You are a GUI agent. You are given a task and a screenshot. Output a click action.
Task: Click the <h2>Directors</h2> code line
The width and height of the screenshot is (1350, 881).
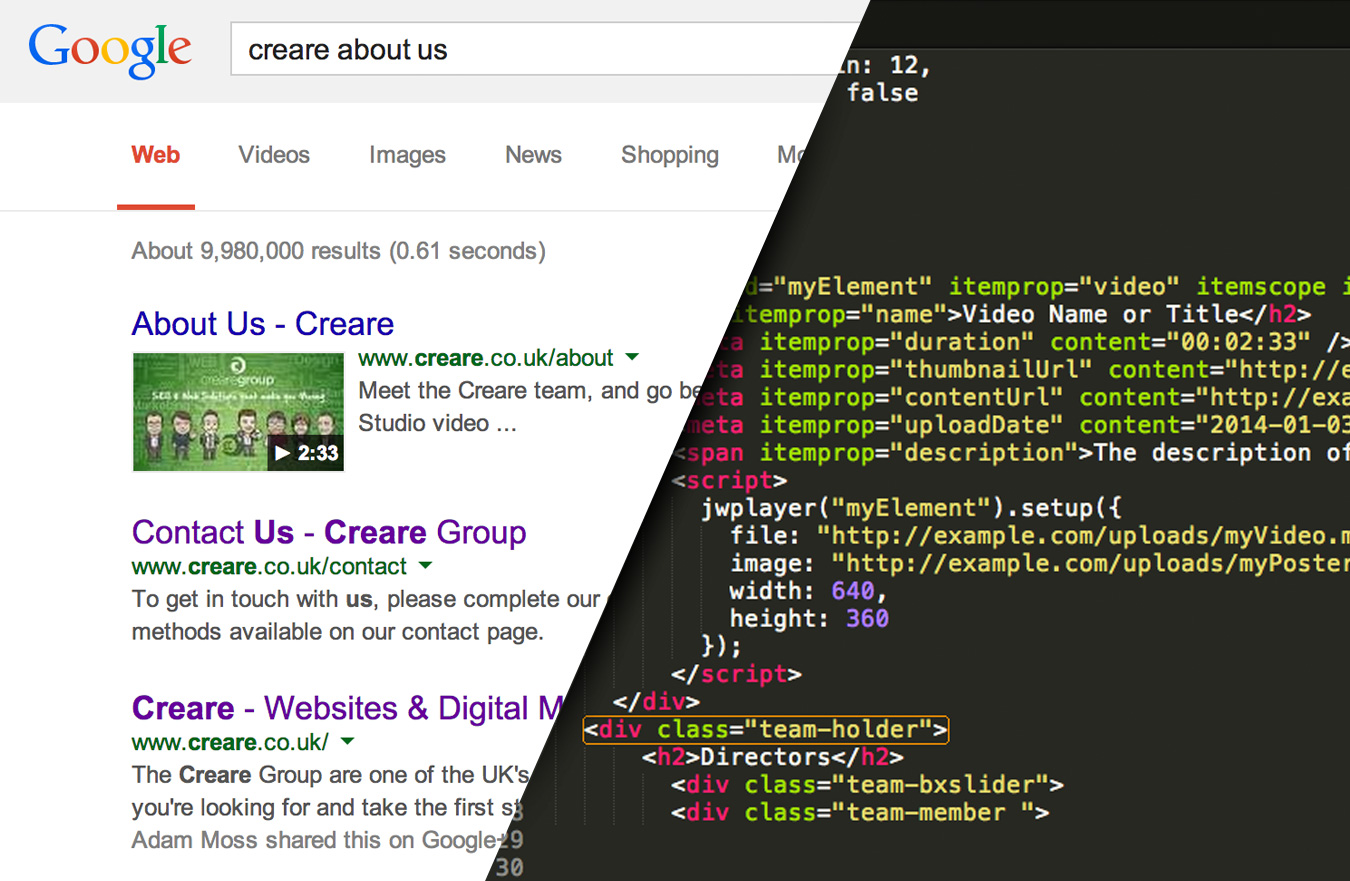coord(773,757)
